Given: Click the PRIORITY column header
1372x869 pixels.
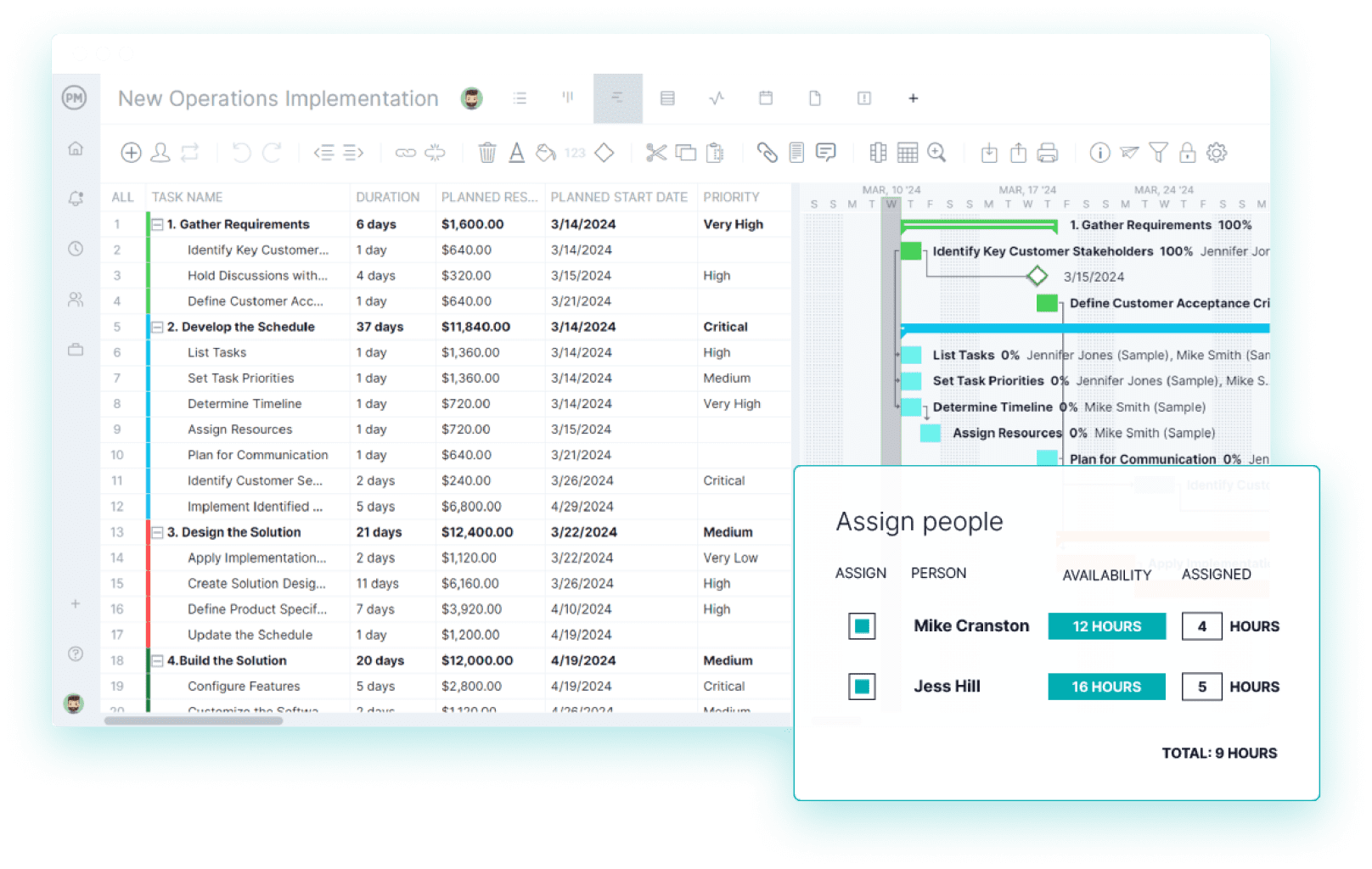Looking at the screenshot, I should tap(731, 197).
